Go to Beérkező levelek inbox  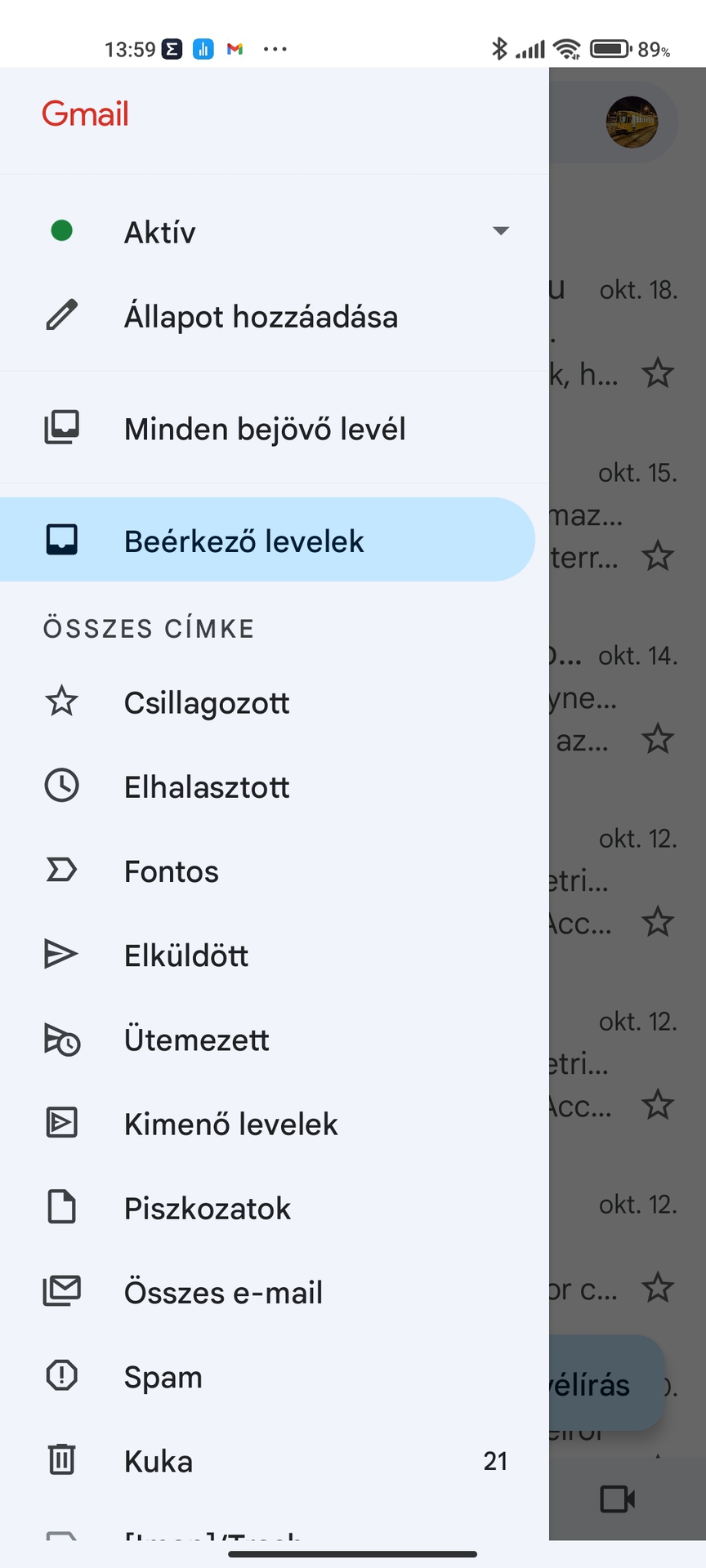(x=244, y=541)
